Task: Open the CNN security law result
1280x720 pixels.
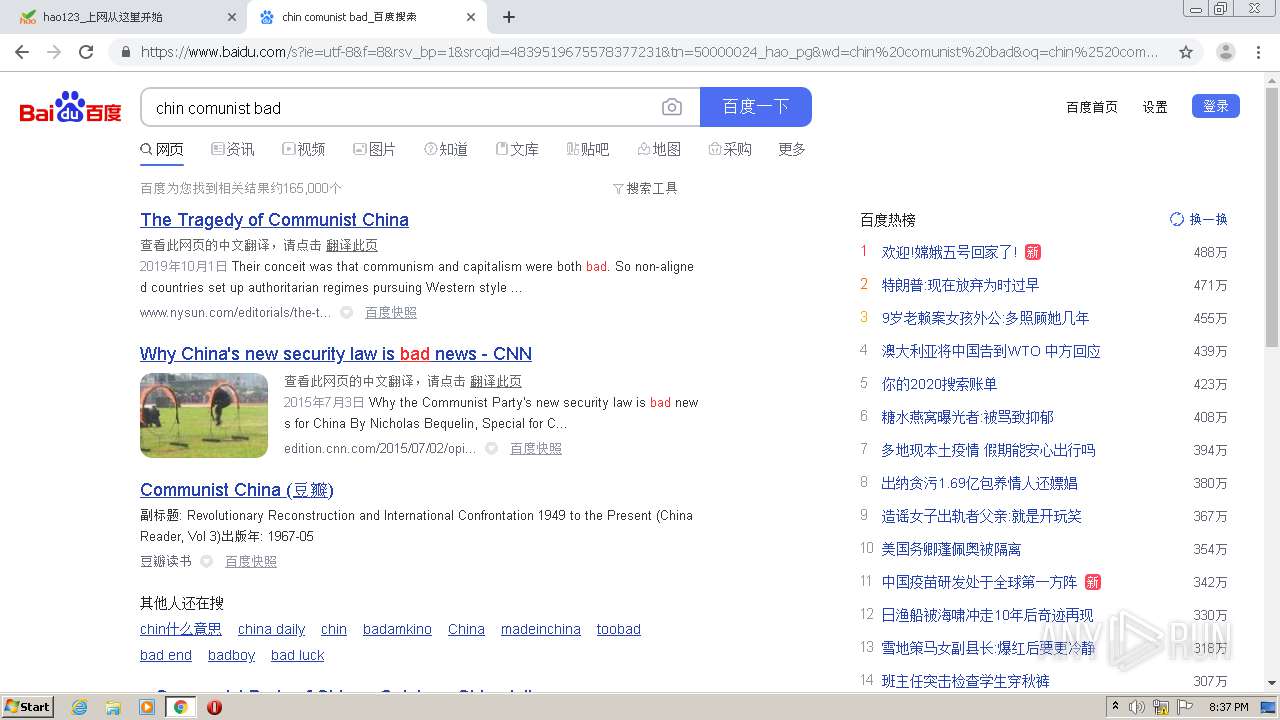Action: (336, 354)
